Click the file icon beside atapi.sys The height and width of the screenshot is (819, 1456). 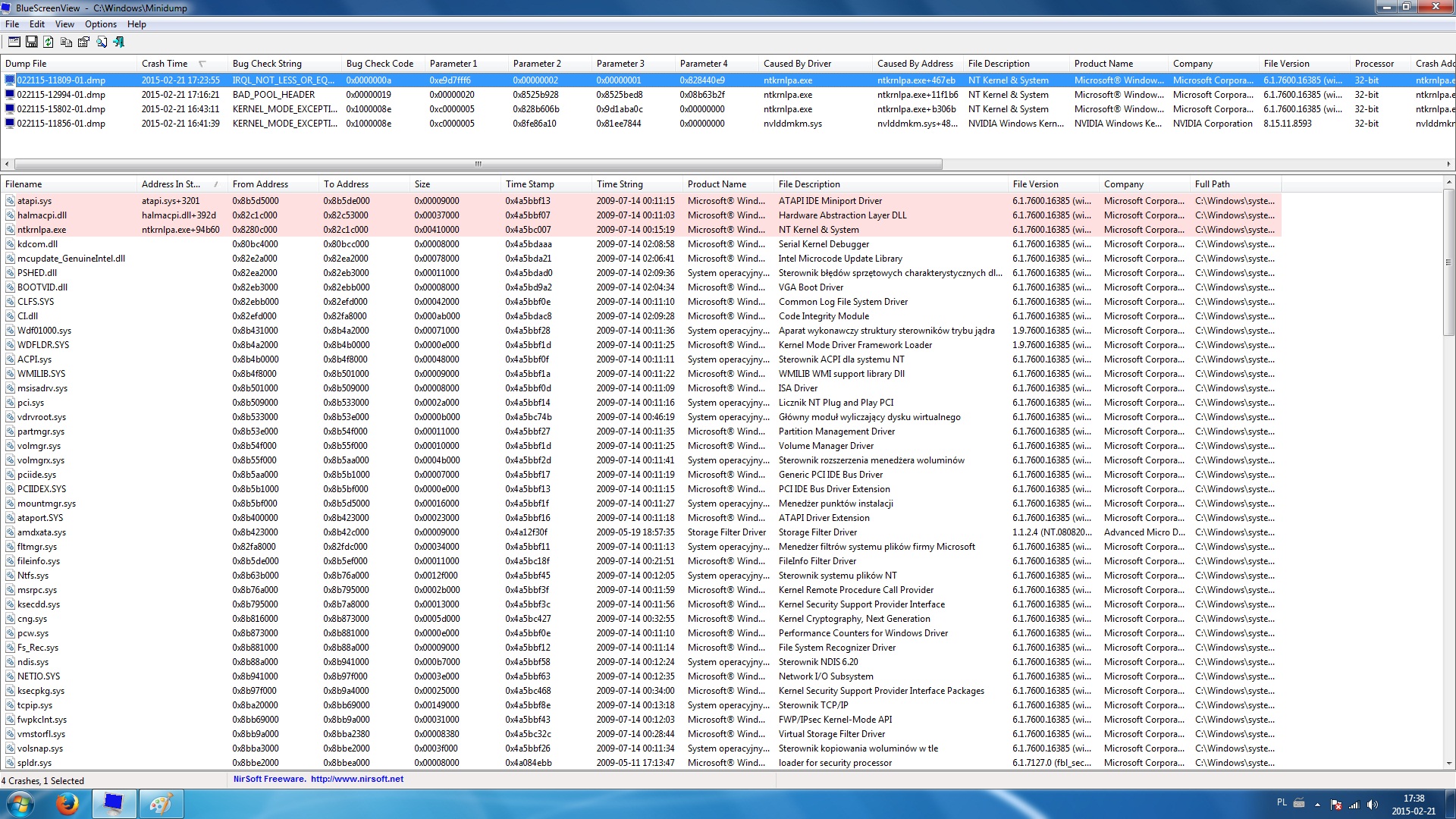click(11, 201)
